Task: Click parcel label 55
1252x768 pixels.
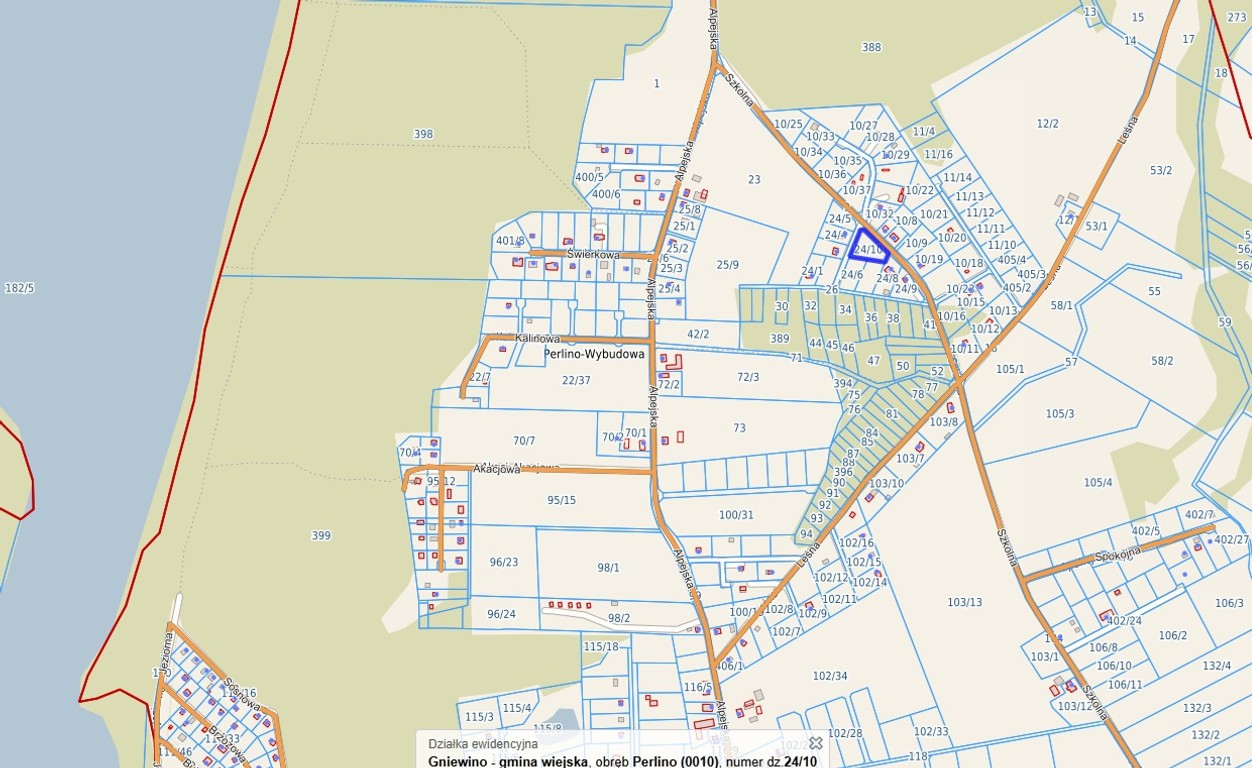Action: (1155, 291)
